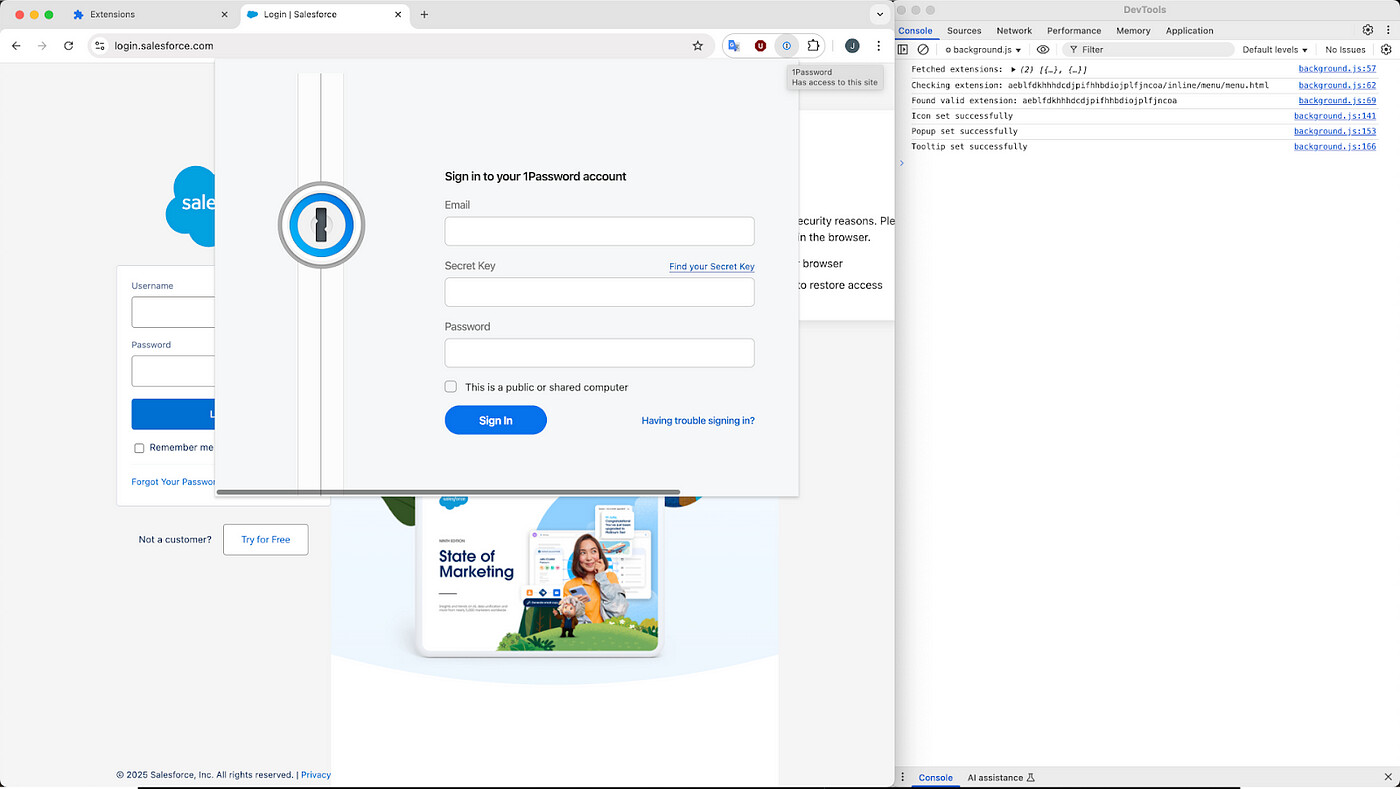Open the DevTools Application tab
Image resolution: width=1400 pixels, height=789 pixels.
coord(1189,31)
